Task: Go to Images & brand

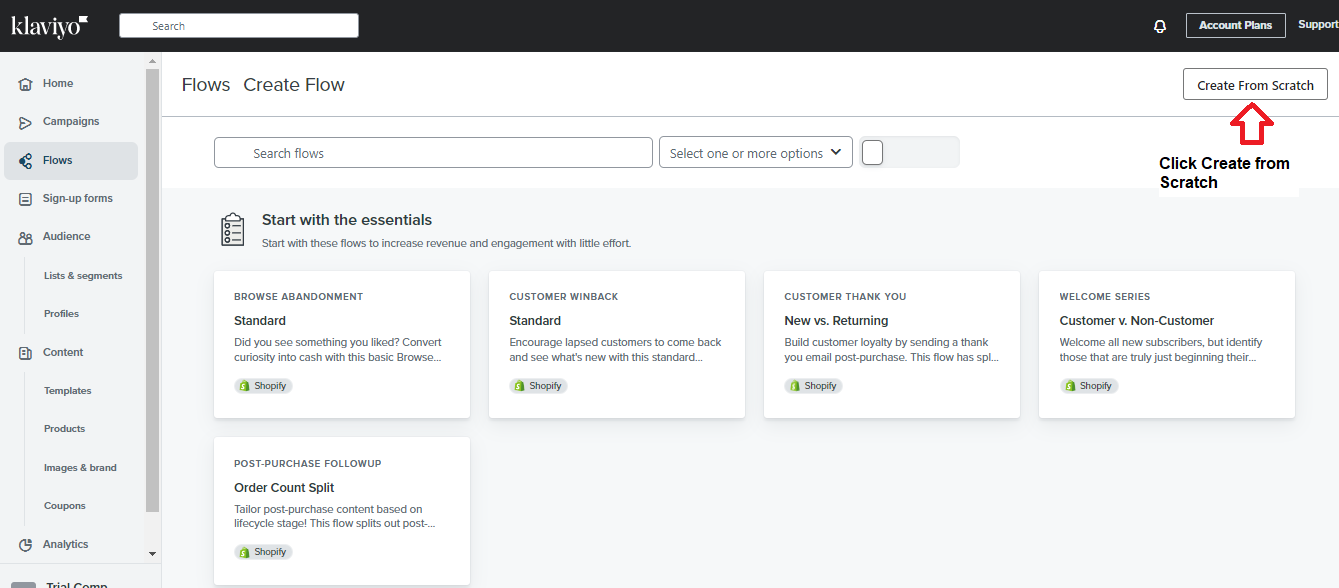Action: [80, 468]
